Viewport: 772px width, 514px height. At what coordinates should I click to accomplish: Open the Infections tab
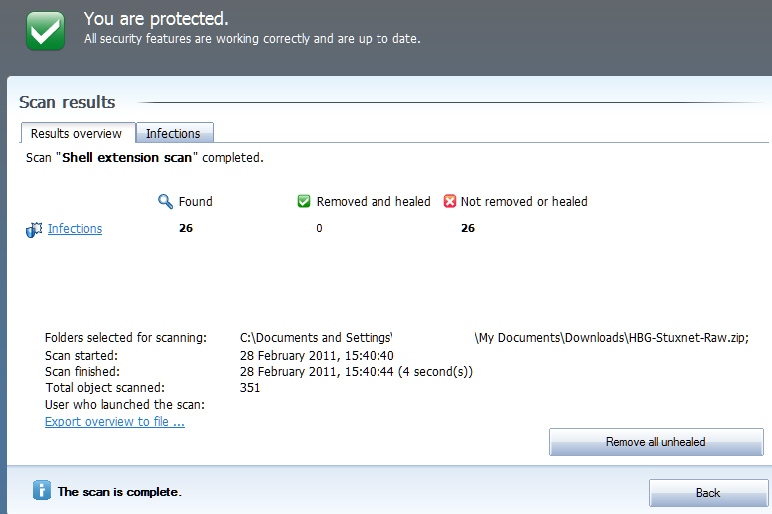point(173,133)
